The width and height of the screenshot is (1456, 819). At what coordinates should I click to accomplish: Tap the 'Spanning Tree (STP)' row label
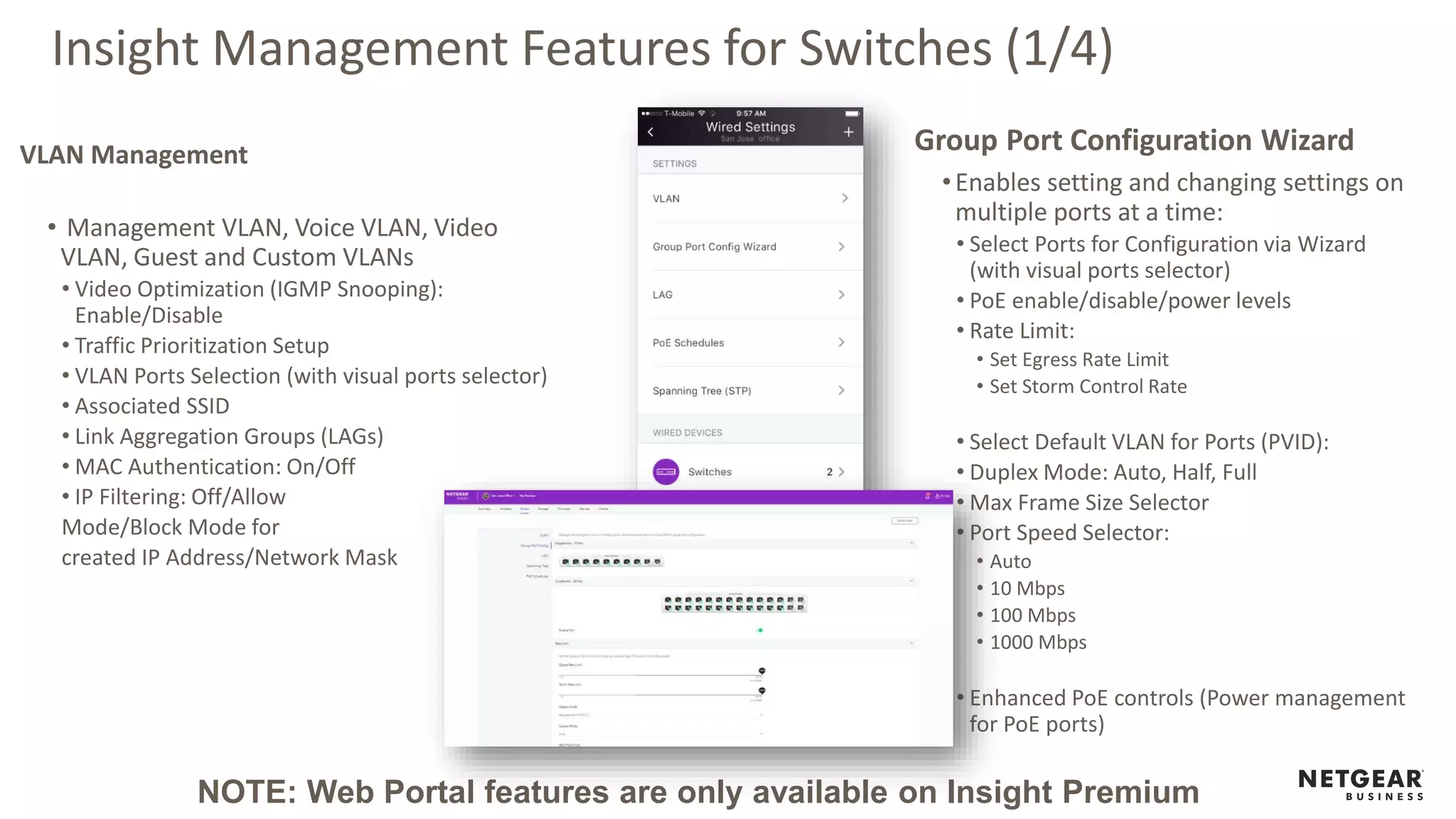(x=702, y=390)
